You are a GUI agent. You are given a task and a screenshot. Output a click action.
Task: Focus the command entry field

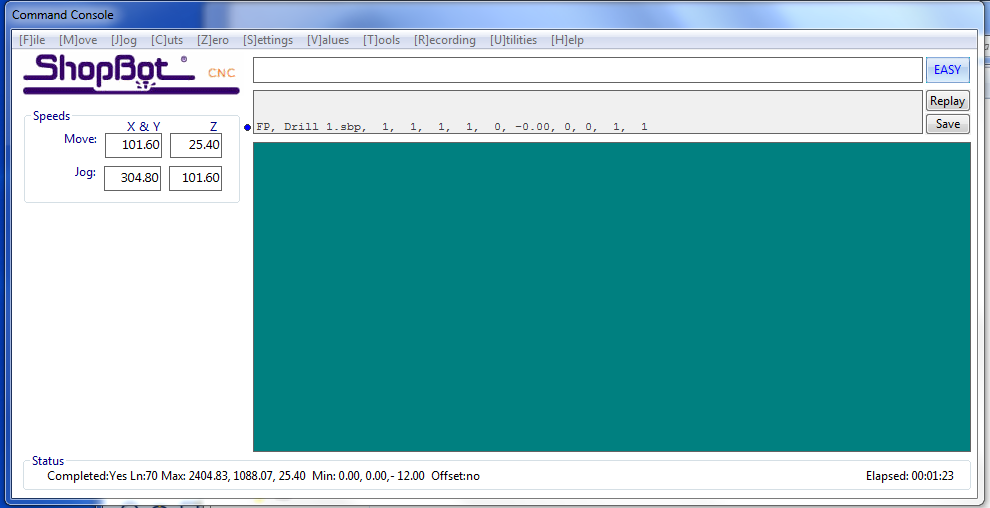(588, 69)
